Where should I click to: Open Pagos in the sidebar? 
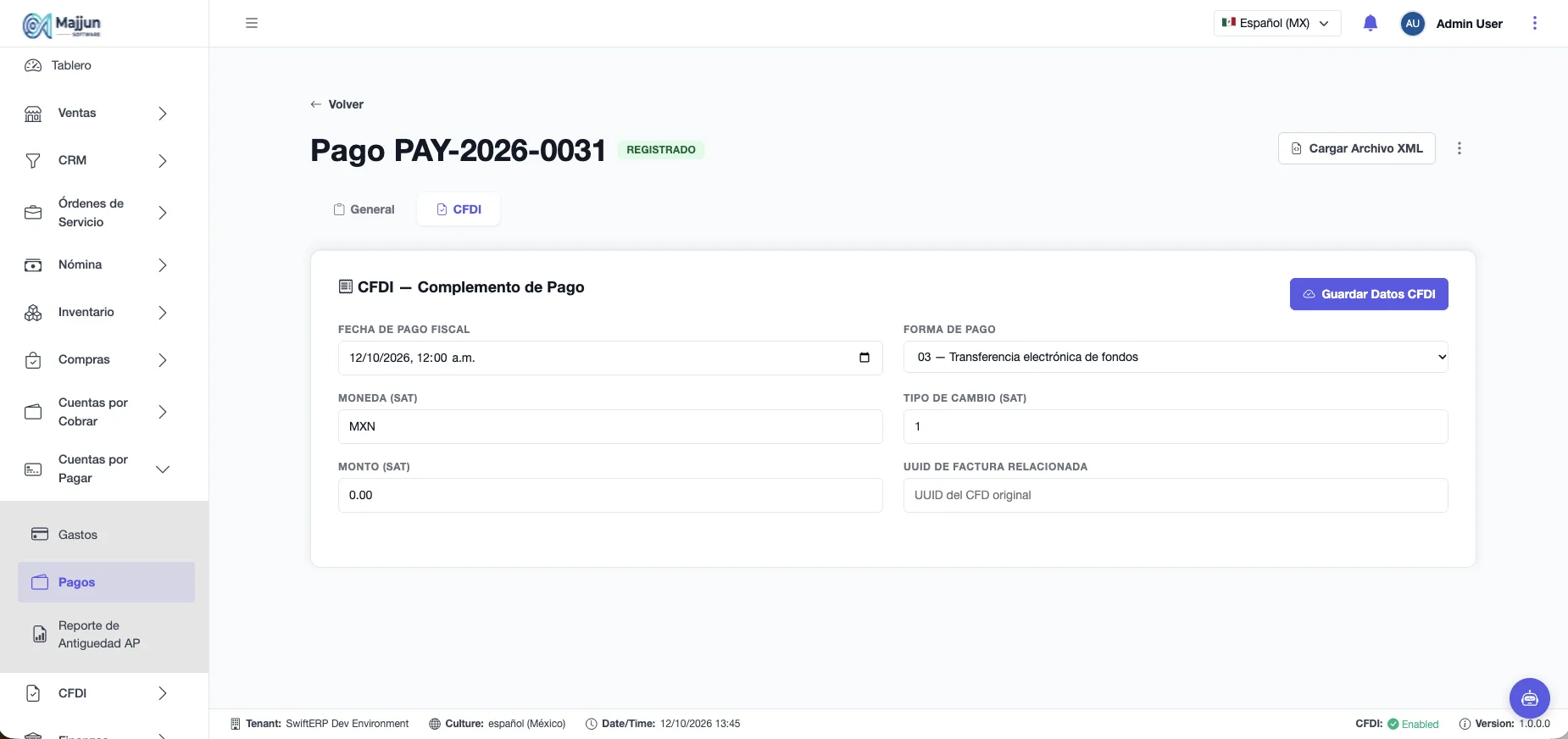point(106,582)
